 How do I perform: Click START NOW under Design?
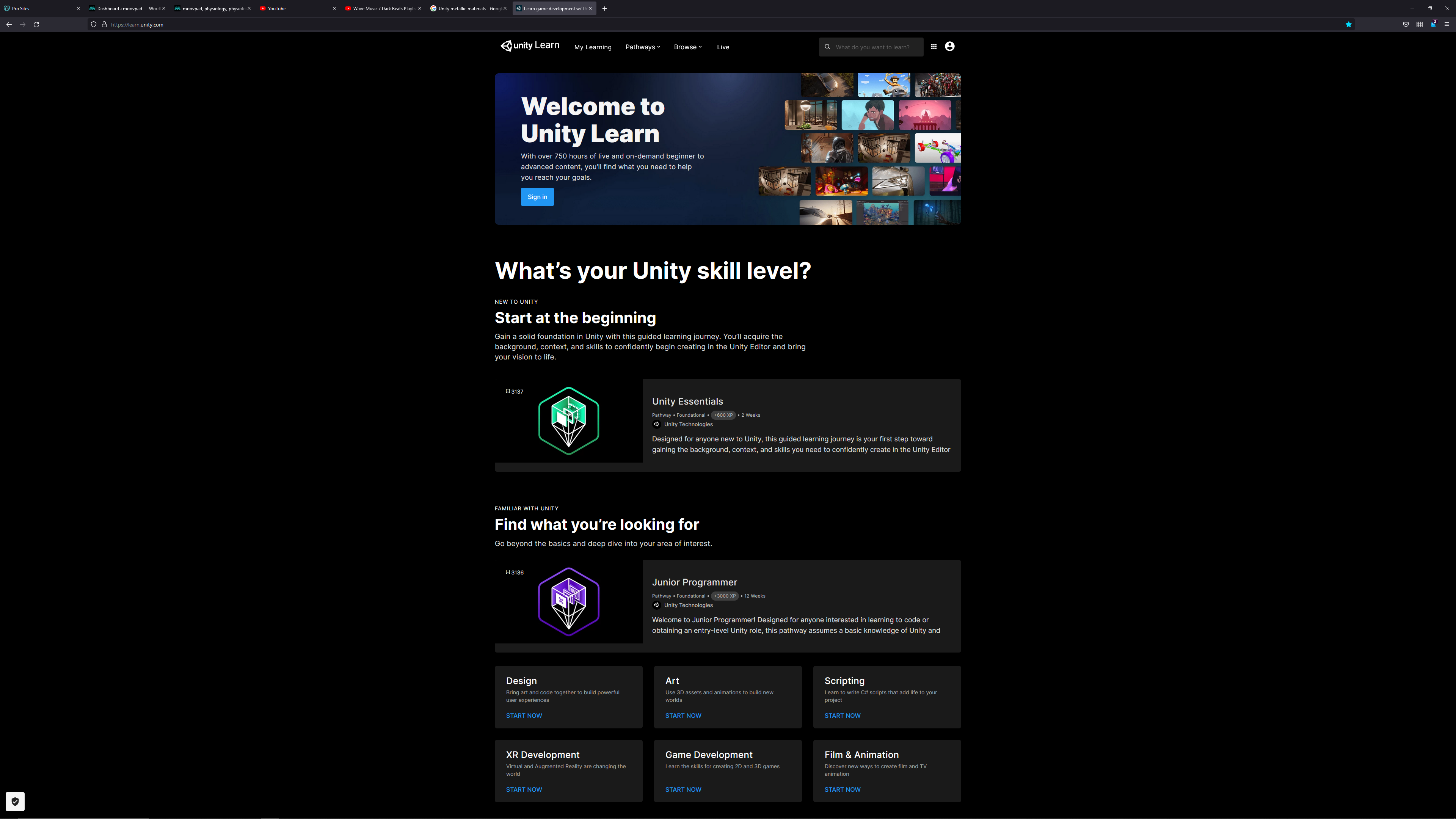click(x=523, y=715)
